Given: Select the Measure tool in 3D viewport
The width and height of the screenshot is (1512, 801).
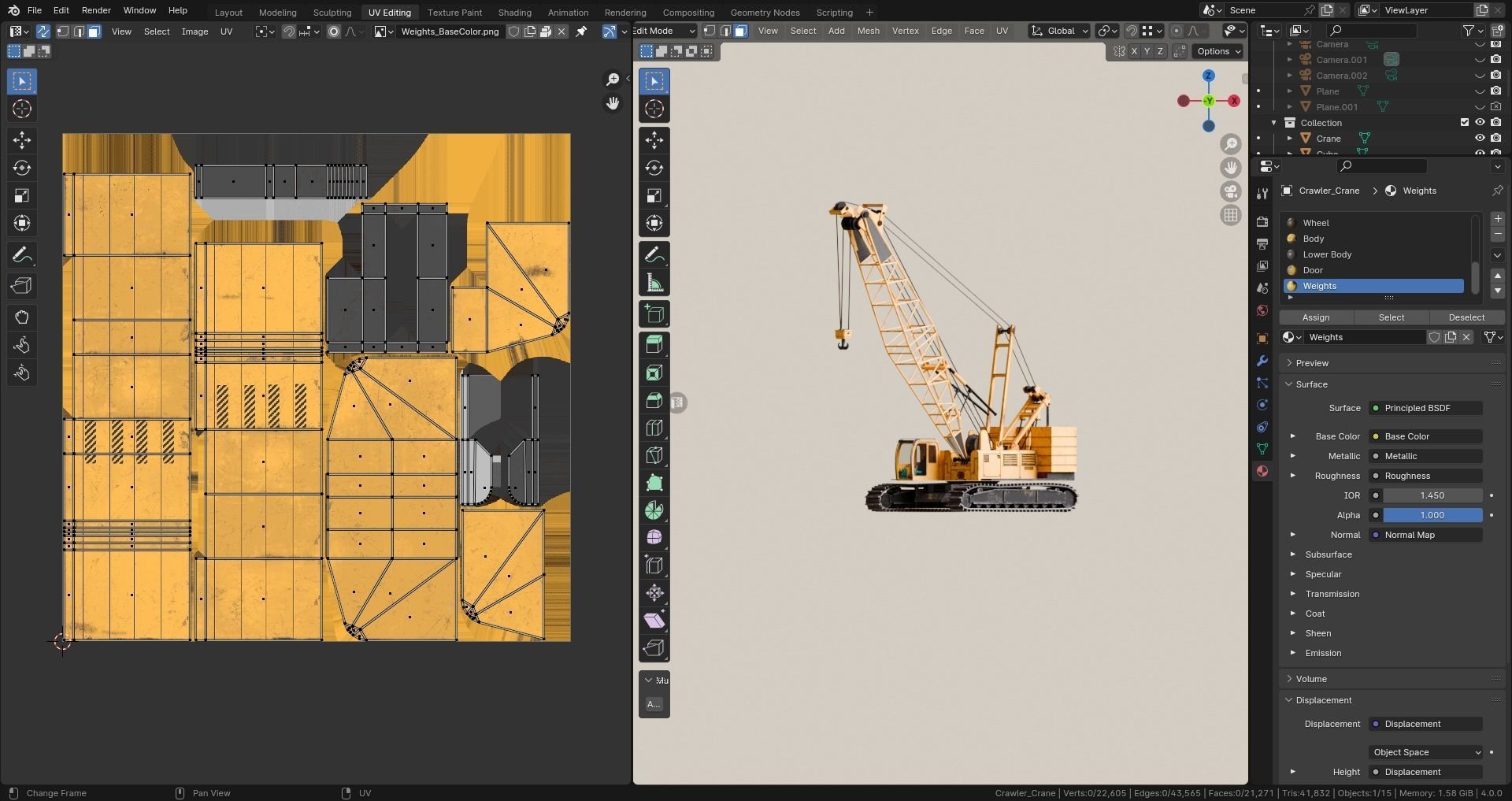Looking at the screenshot, I should 654,283.
